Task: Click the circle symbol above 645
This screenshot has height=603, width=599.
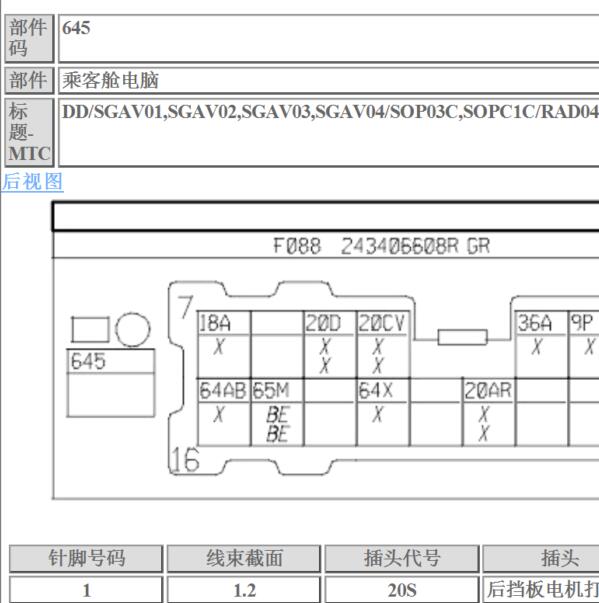Action: click(133, 330)
